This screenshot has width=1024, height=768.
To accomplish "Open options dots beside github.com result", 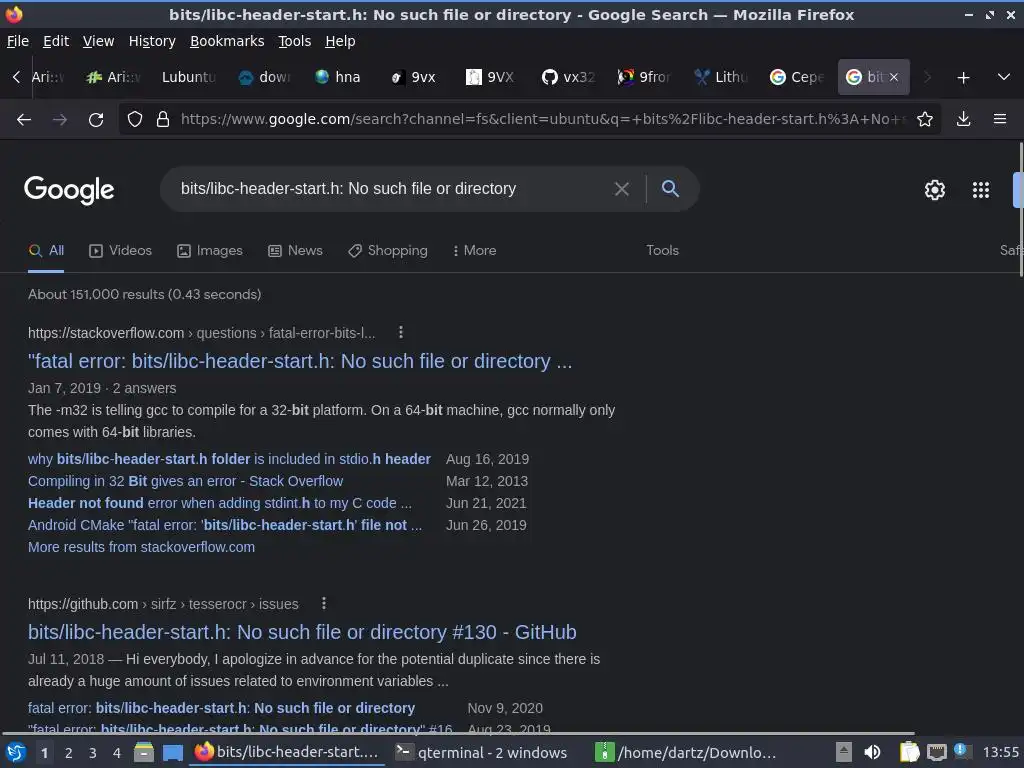I will tap(324, 603).
